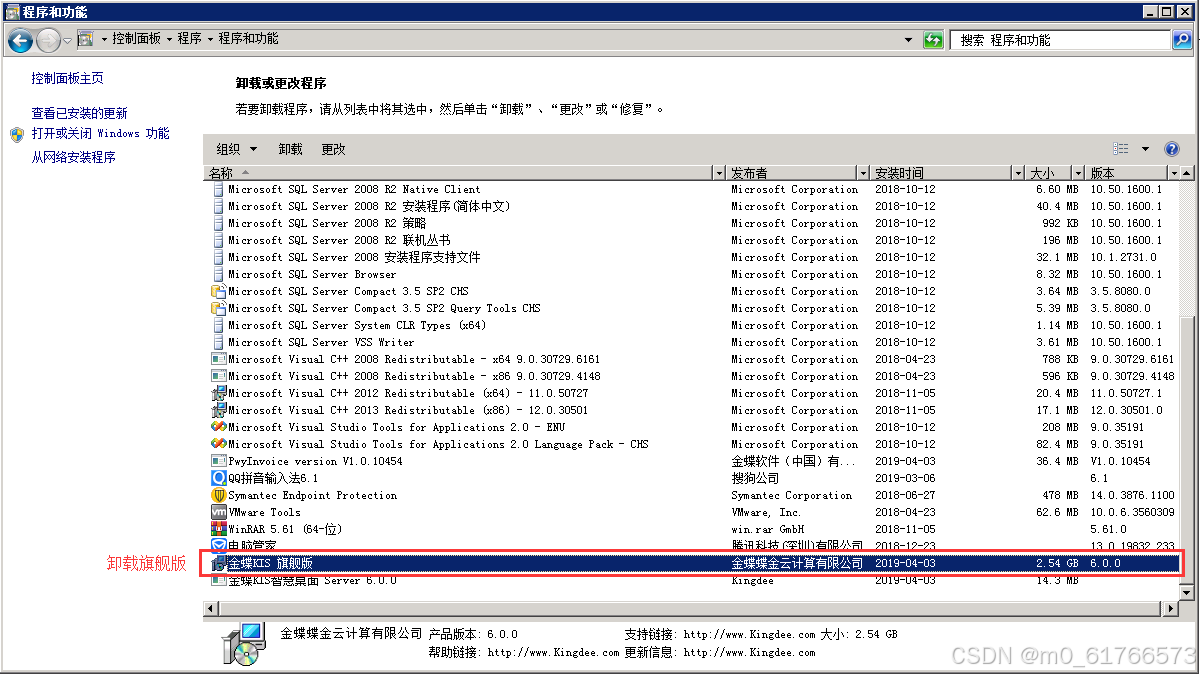Click the Visual C++ 2008 x64 icon
The image size is (1200, 675).
(219, 359)
